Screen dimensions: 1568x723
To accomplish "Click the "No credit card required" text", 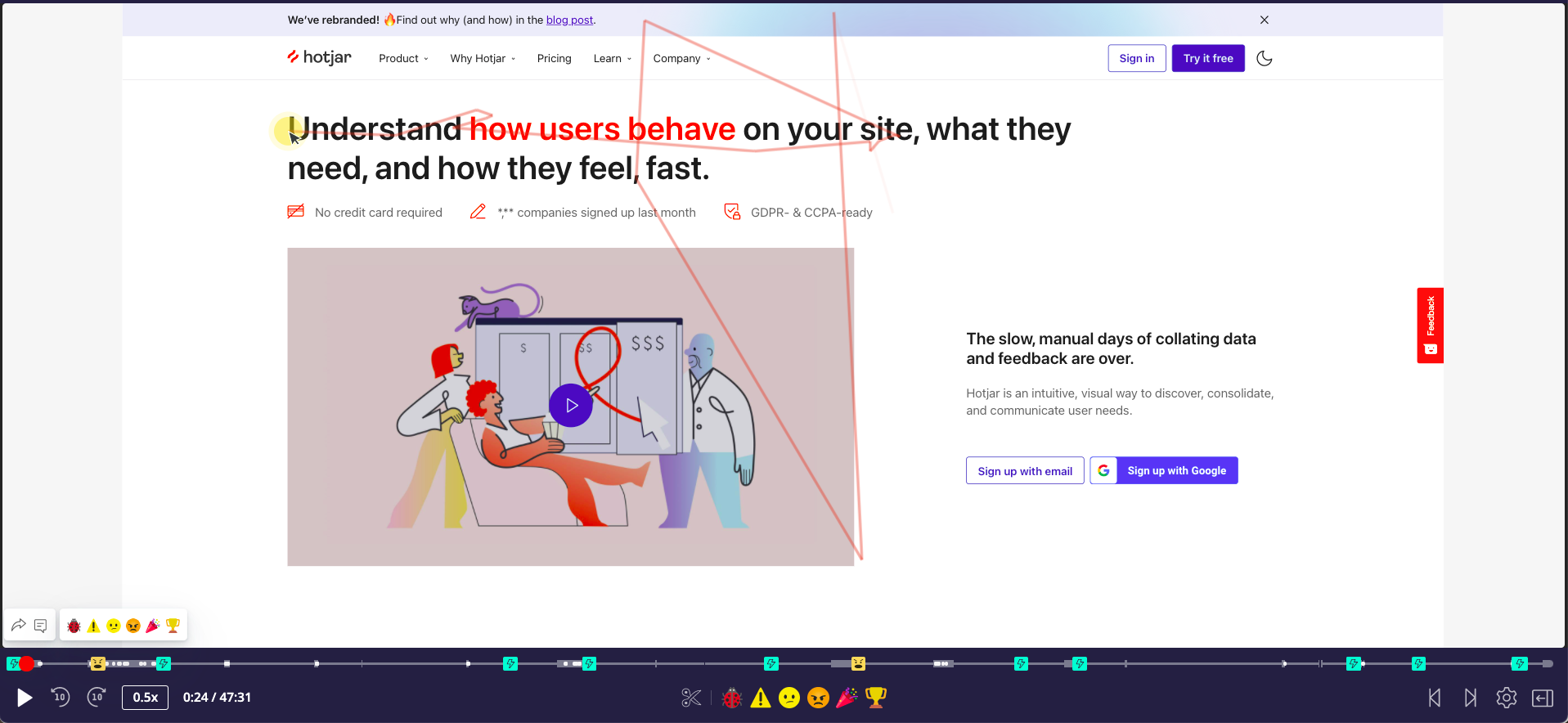I will point(379,213).
